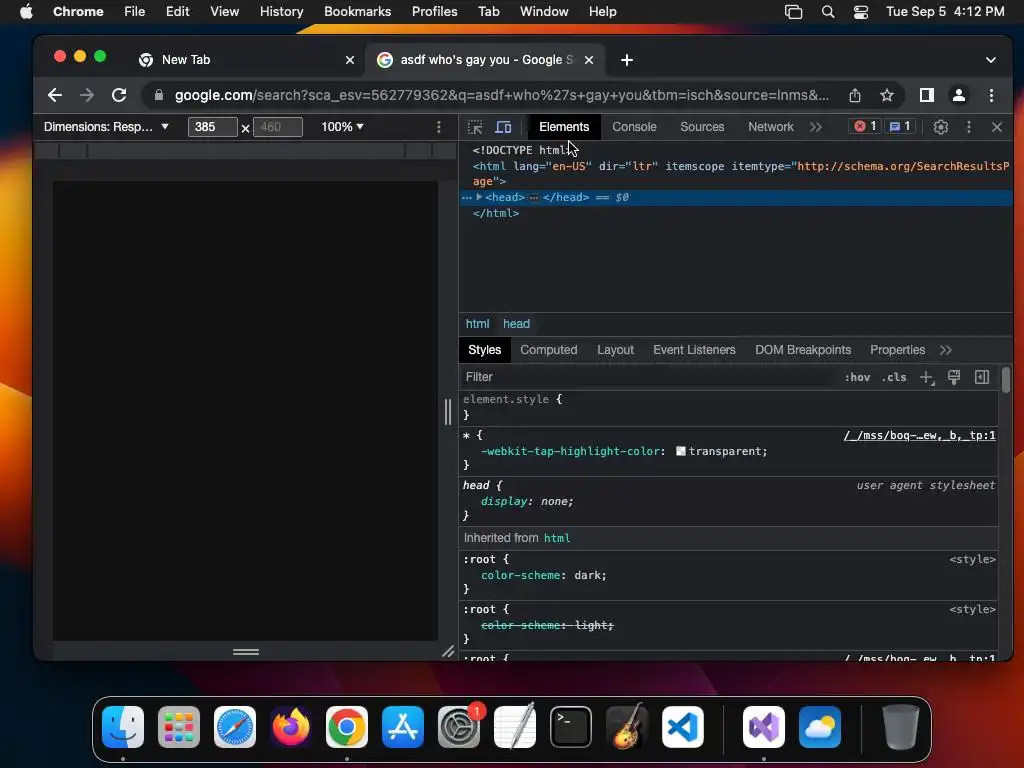Screen dimensions: 1024x768
Task: Open DevTools settings gear
Action: [940, 127]
